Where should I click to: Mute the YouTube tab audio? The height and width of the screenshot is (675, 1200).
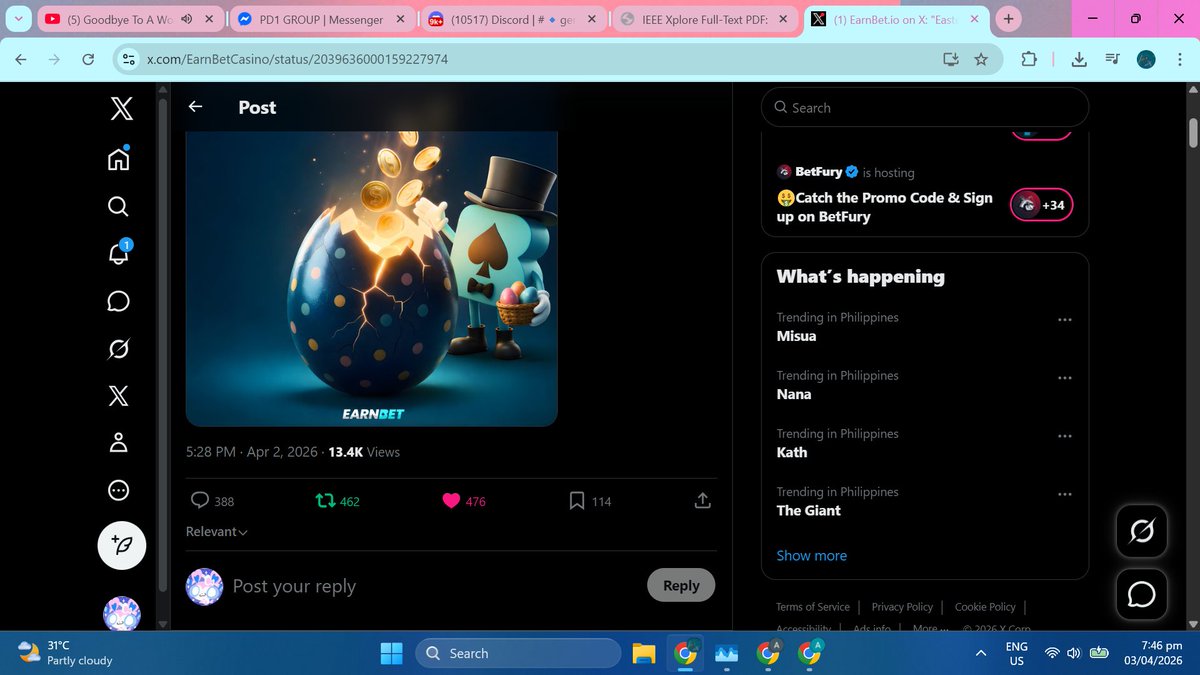point(187,19)
